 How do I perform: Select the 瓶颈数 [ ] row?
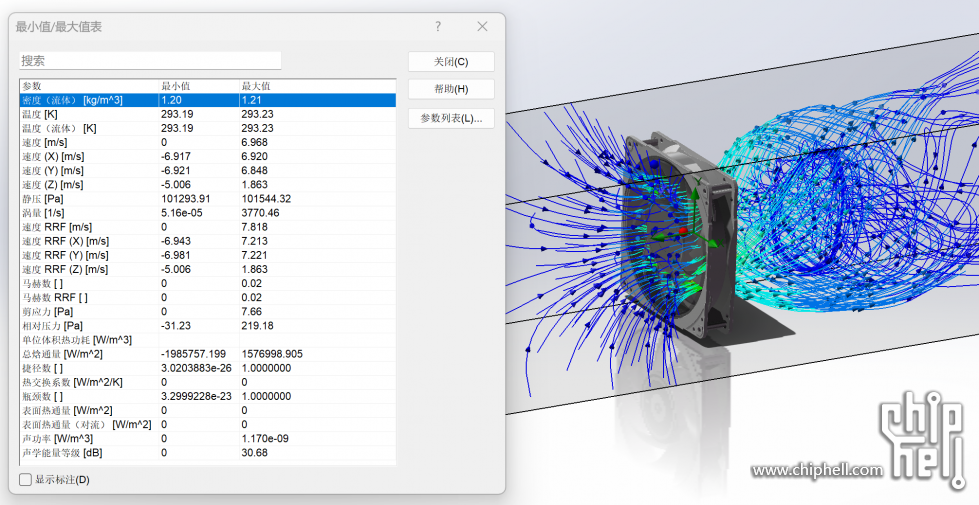pyautogui.click(x=208, y=396)
